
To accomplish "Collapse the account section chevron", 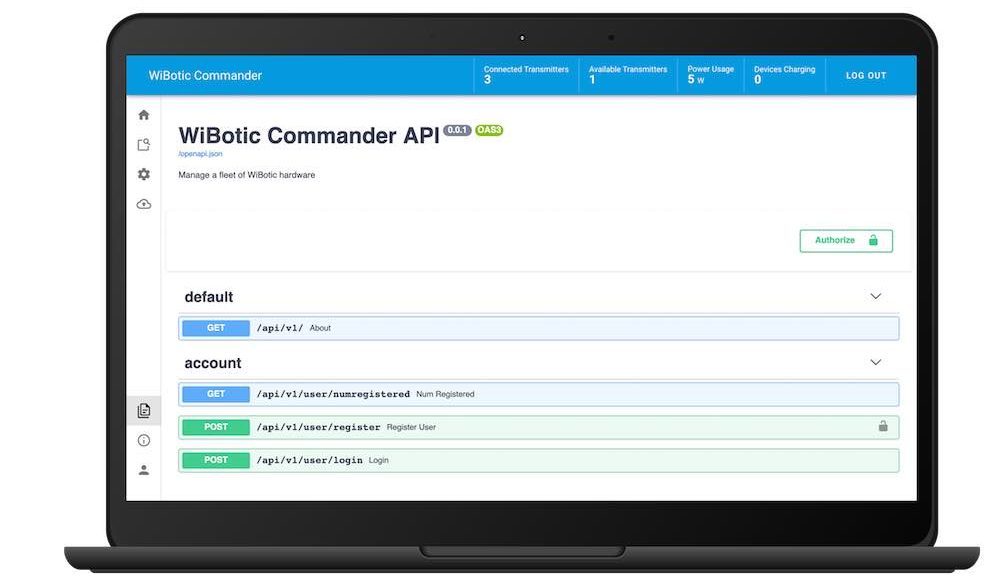I will (x=876, y=363).
